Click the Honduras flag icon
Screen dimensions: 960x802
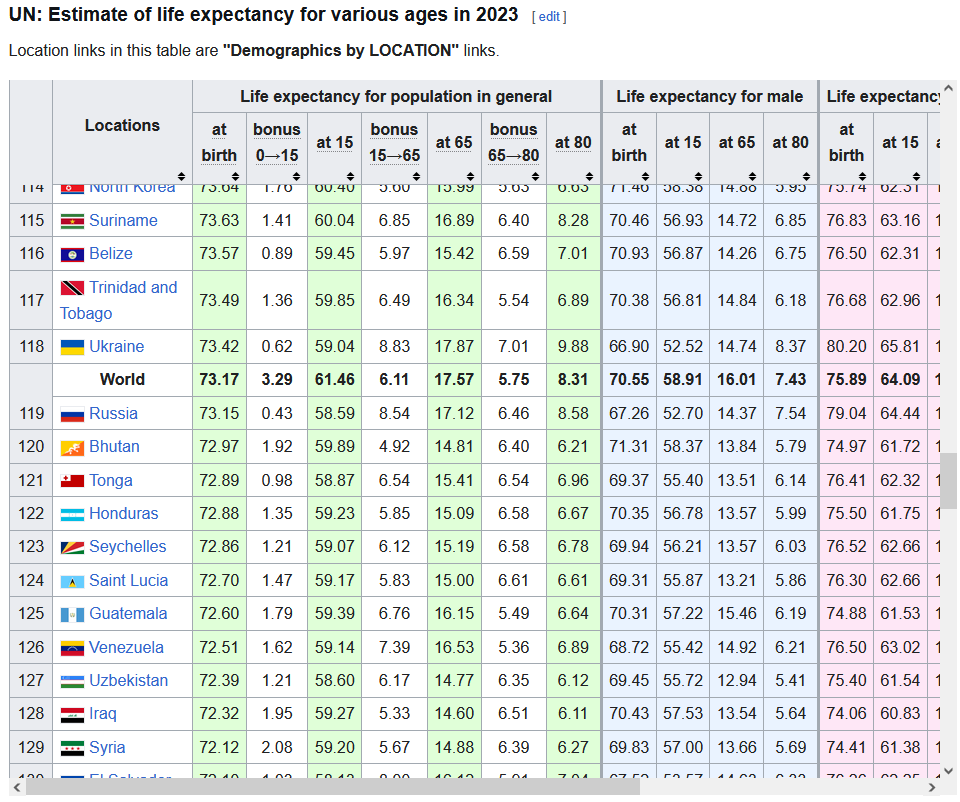click(x=72, y=514)
